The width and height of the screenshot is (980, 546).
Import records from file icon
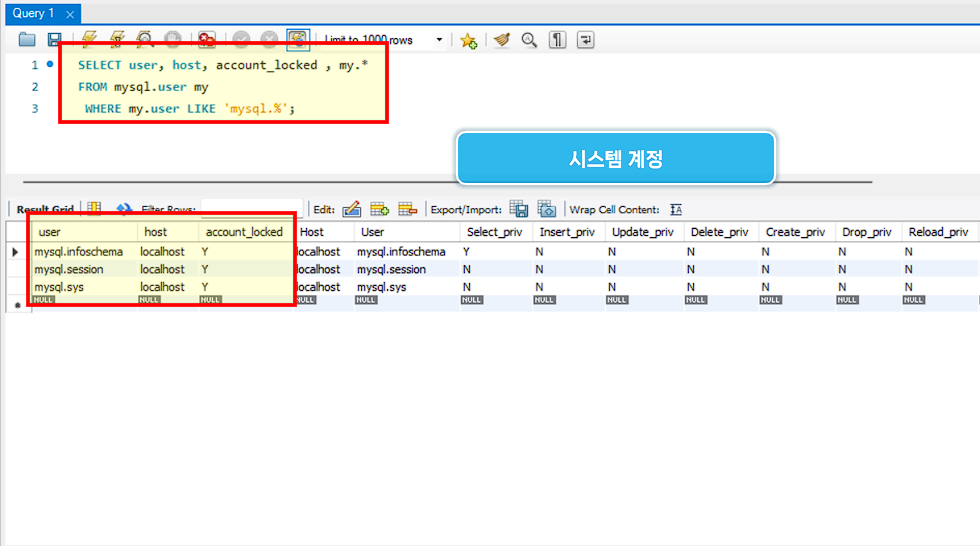point(546,209)
